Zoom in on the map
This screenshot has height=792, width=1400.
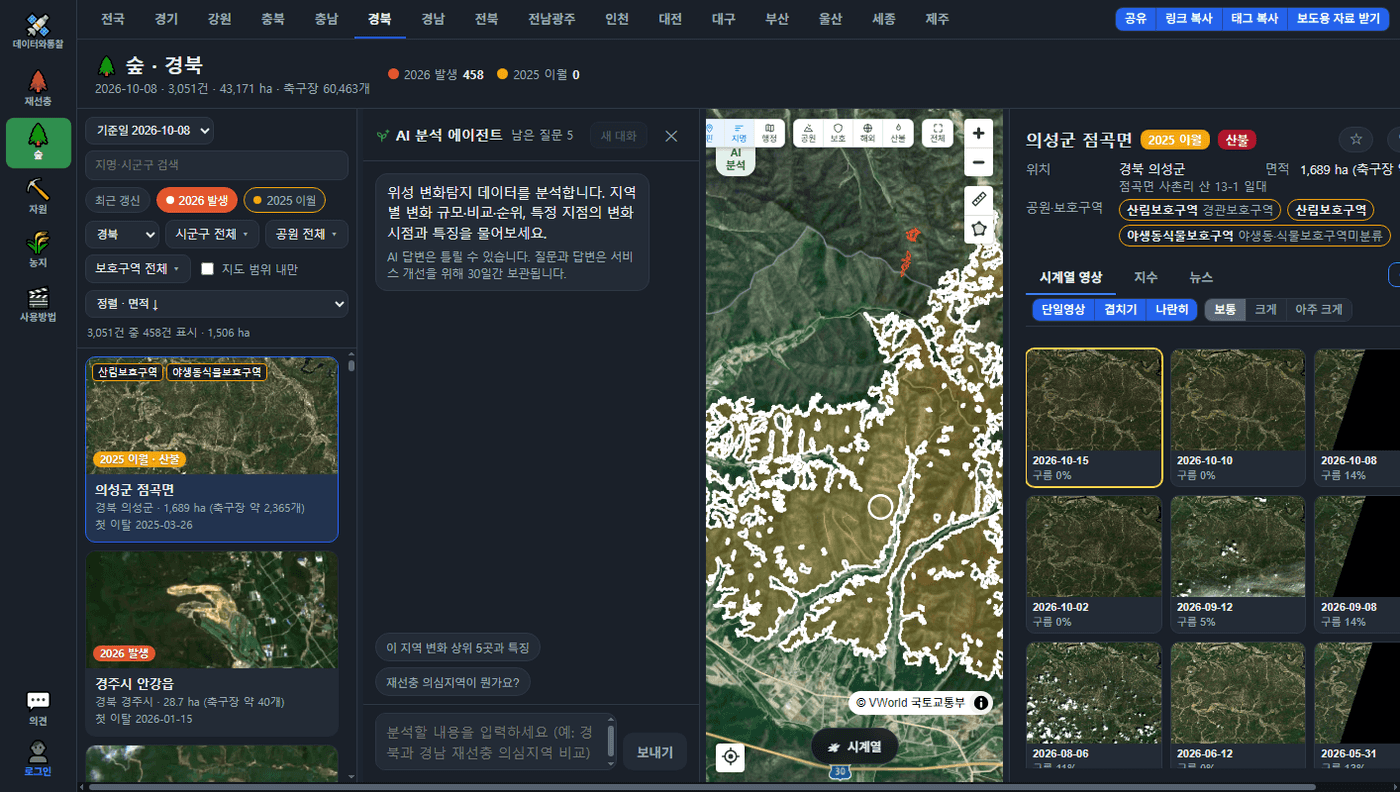pyautogui.click(x=979, y=133)
